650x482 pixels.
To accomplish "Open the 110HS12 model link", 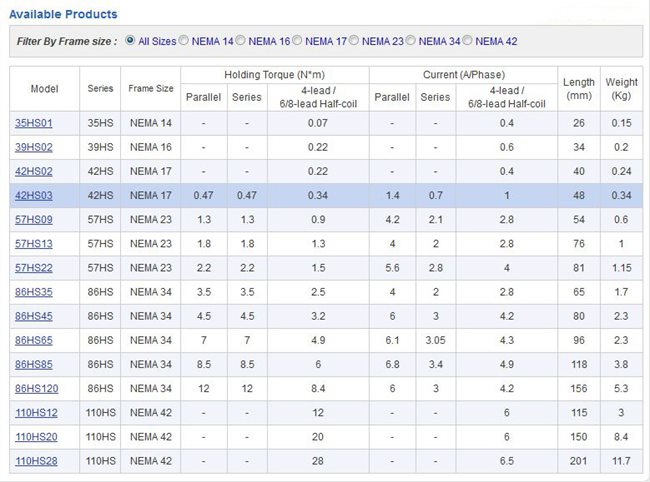I will [36, 413].
